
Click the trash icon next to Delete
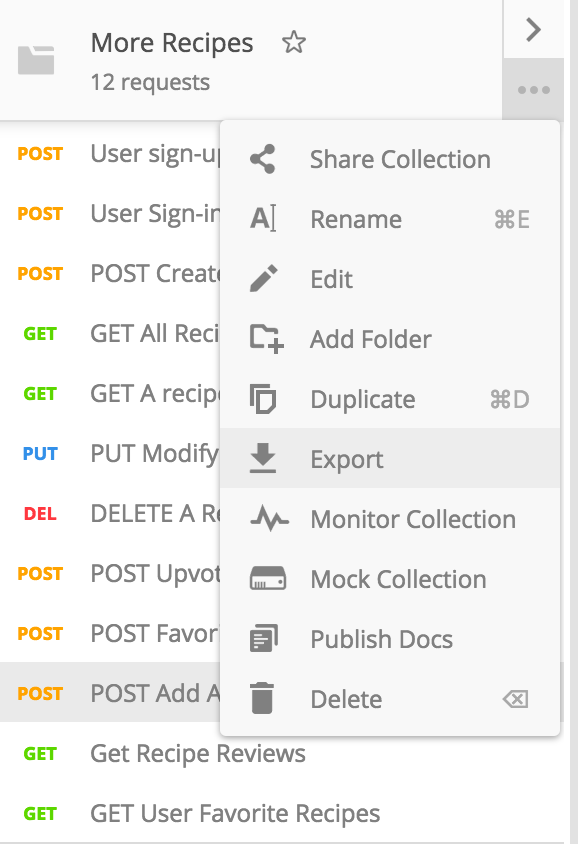pos(263,698)
